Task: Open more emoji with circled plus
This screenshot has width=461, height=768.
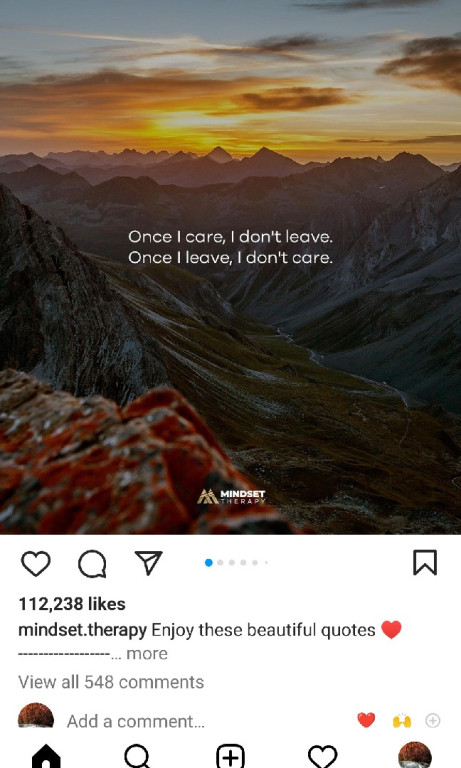Action: 433,720
